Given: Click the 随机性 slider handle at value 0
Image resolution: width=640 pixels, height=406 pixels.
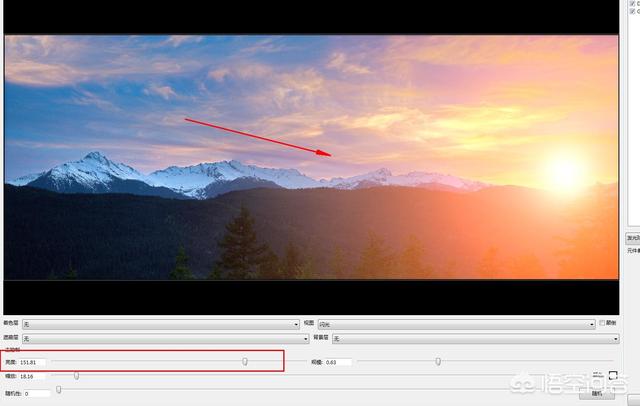Looking at the screenshot, I should pos(59,390).
